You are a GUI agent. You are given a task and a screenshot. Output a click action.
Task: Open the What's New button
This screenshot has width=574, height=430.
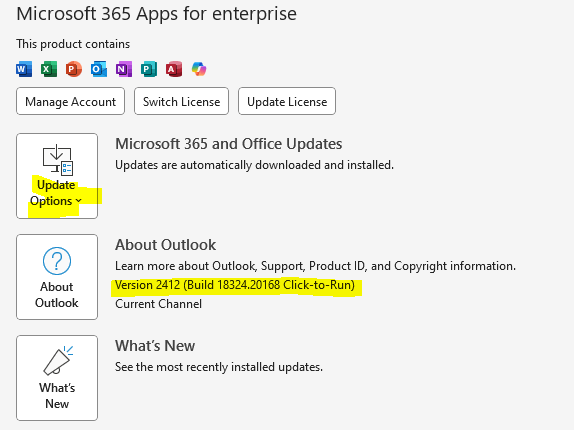pyautogui.click(x=57, y=378)
